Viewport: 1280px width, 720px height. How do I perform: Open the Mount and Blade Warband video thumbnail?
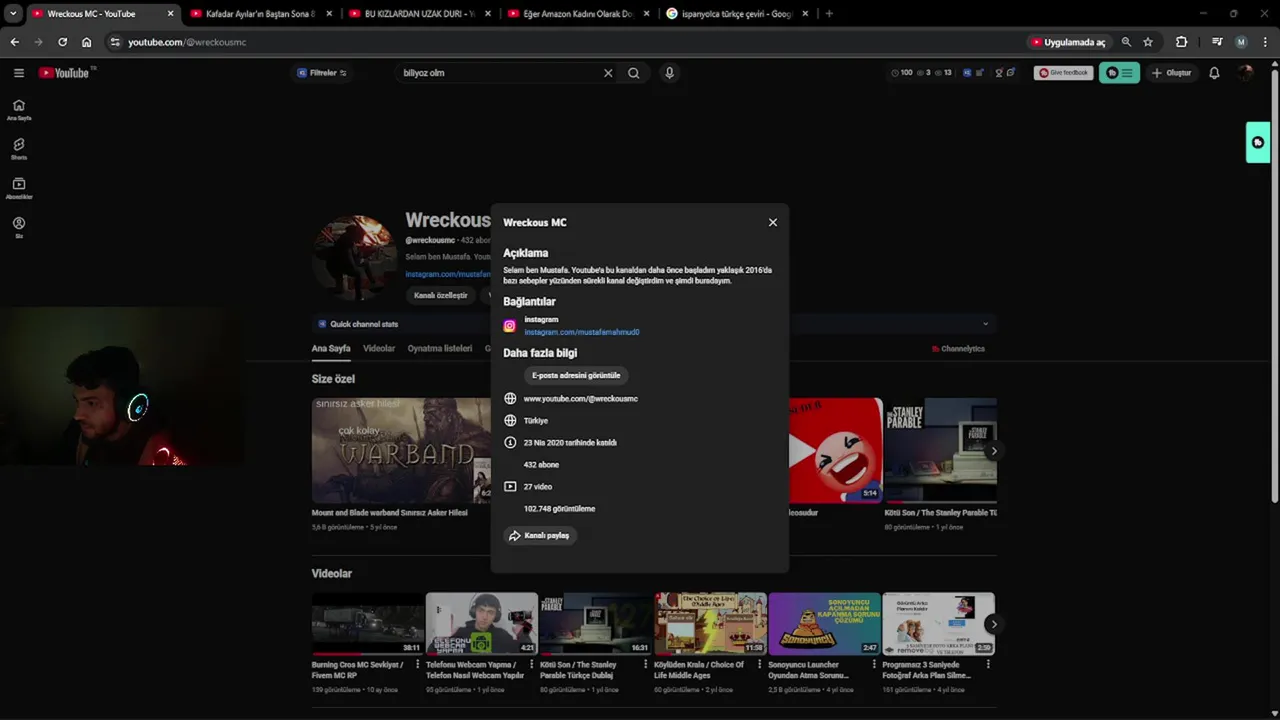coord(401,450)
